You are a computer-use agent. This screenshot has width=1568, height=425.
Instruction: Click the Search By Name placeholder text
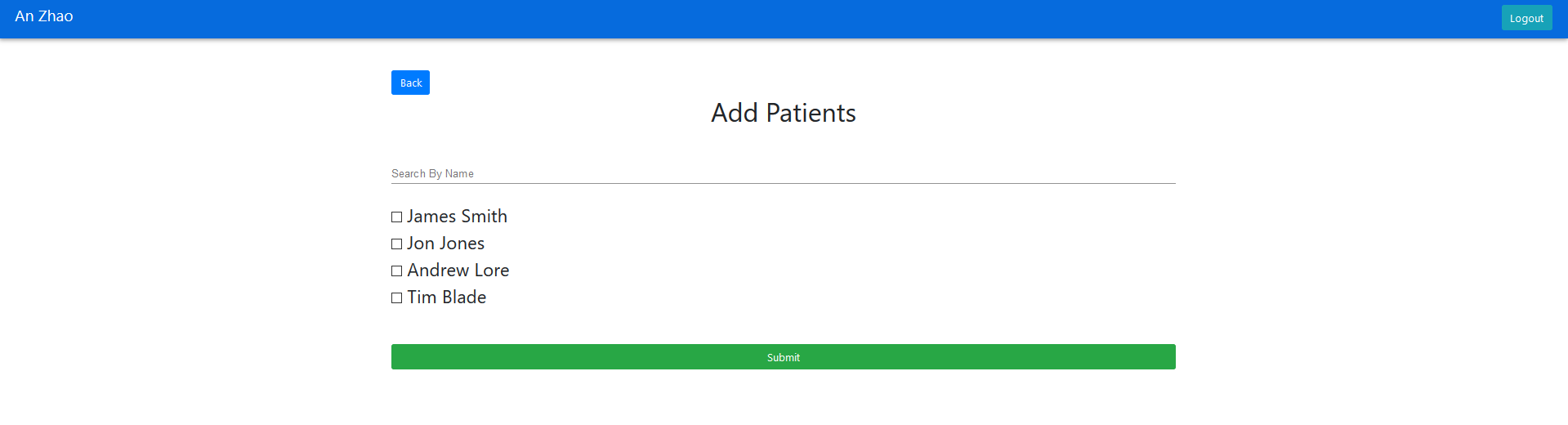pos(432,173)
